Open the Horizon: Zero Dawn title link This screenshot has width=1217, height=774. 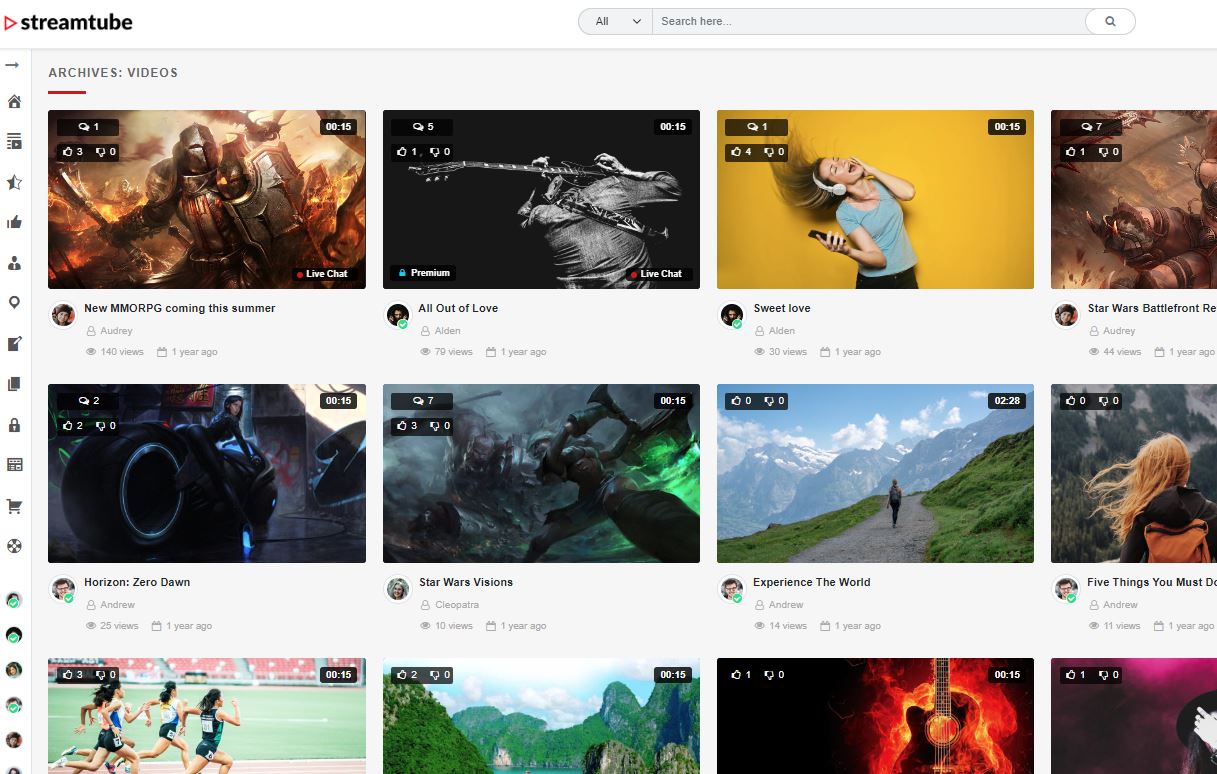[137, 582]
